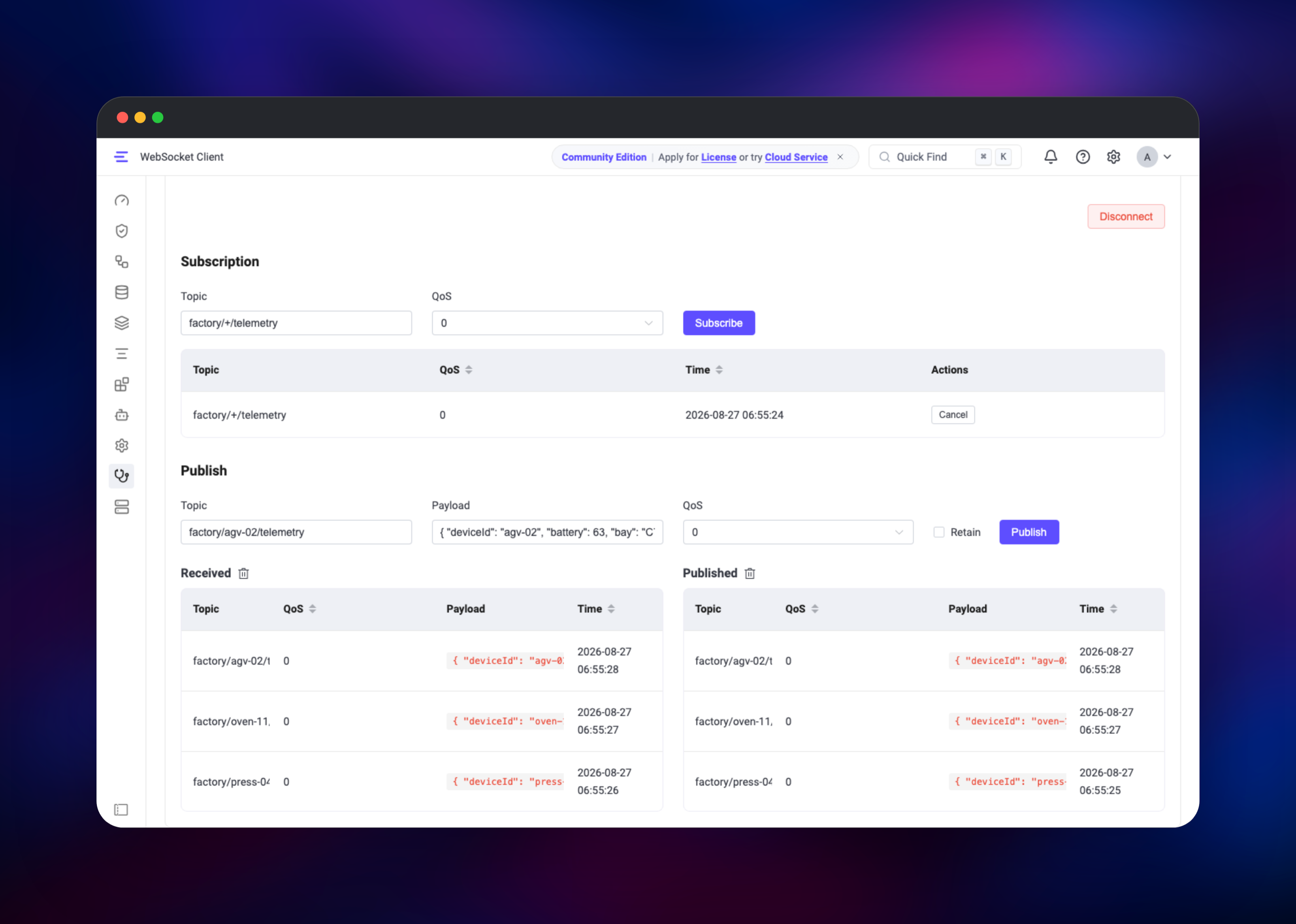Focus the Subscription Topic input field
1296x924 pixels.
(296, 323)
